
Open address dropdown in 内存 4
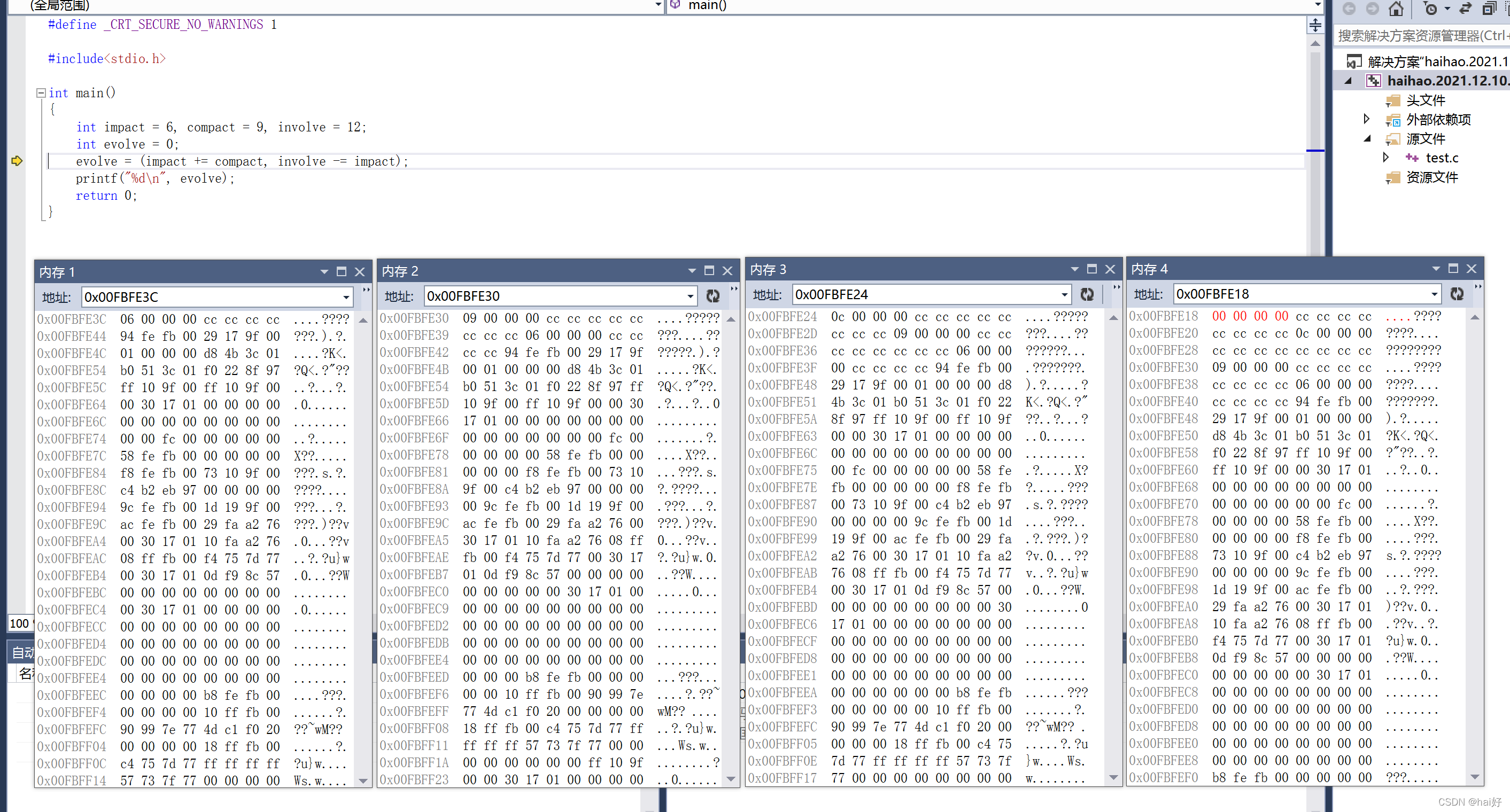click(x=1434, y=293)
